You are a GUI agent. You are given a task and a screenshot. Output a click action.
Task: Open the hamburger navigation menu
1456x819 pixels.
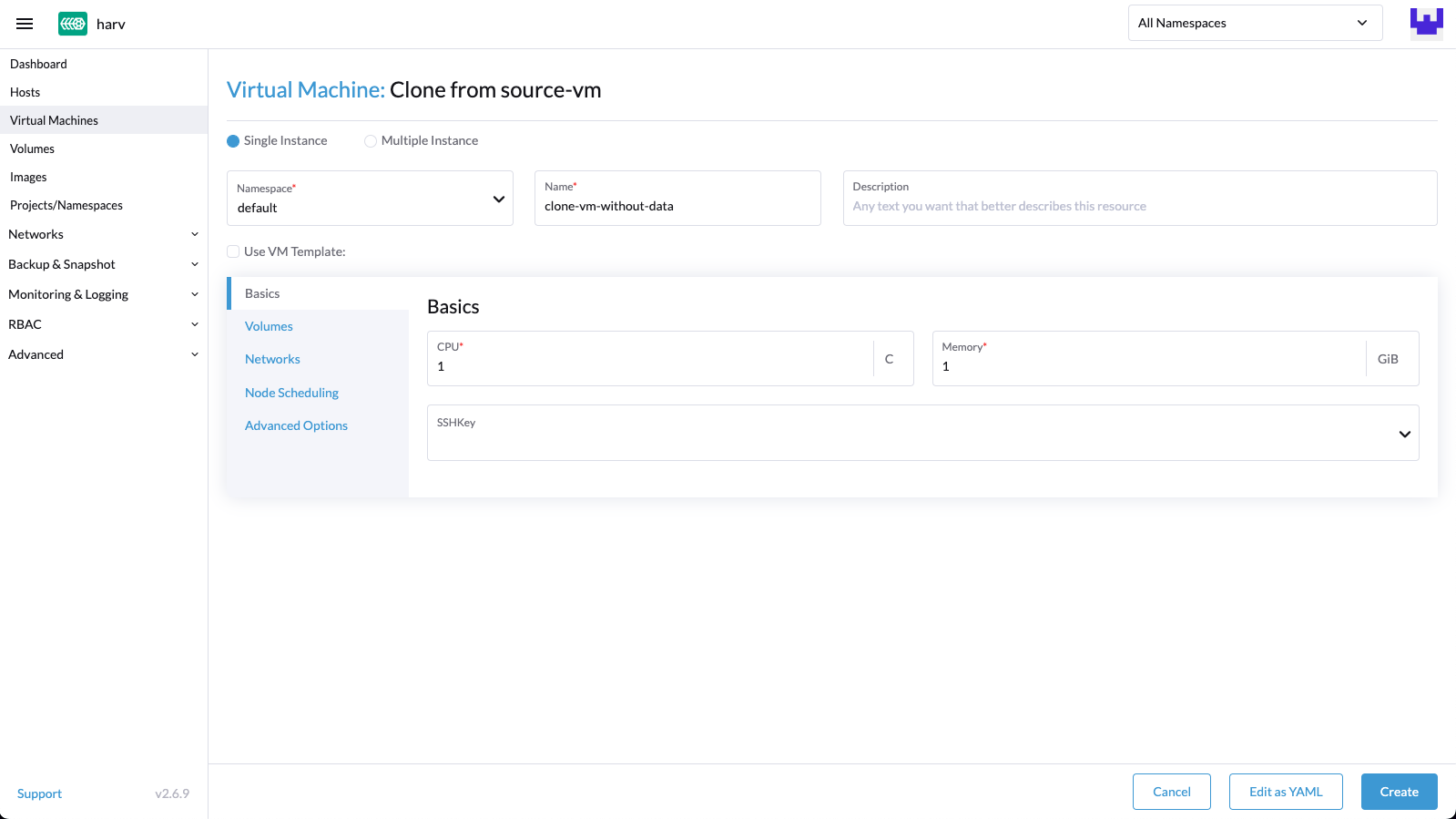[x=25, y=24]
